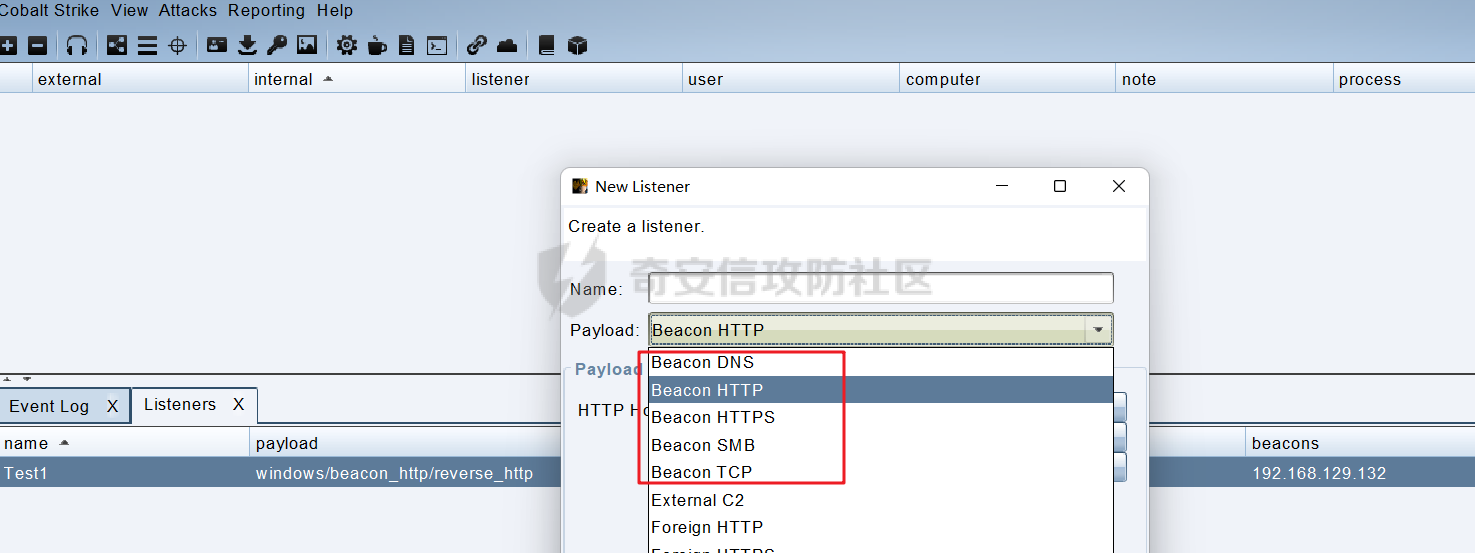The width and height of the screenshot is (1475, 553).
Task: Sort listeners by payload column
Action: pyautogui.click(x=405, y=443)
